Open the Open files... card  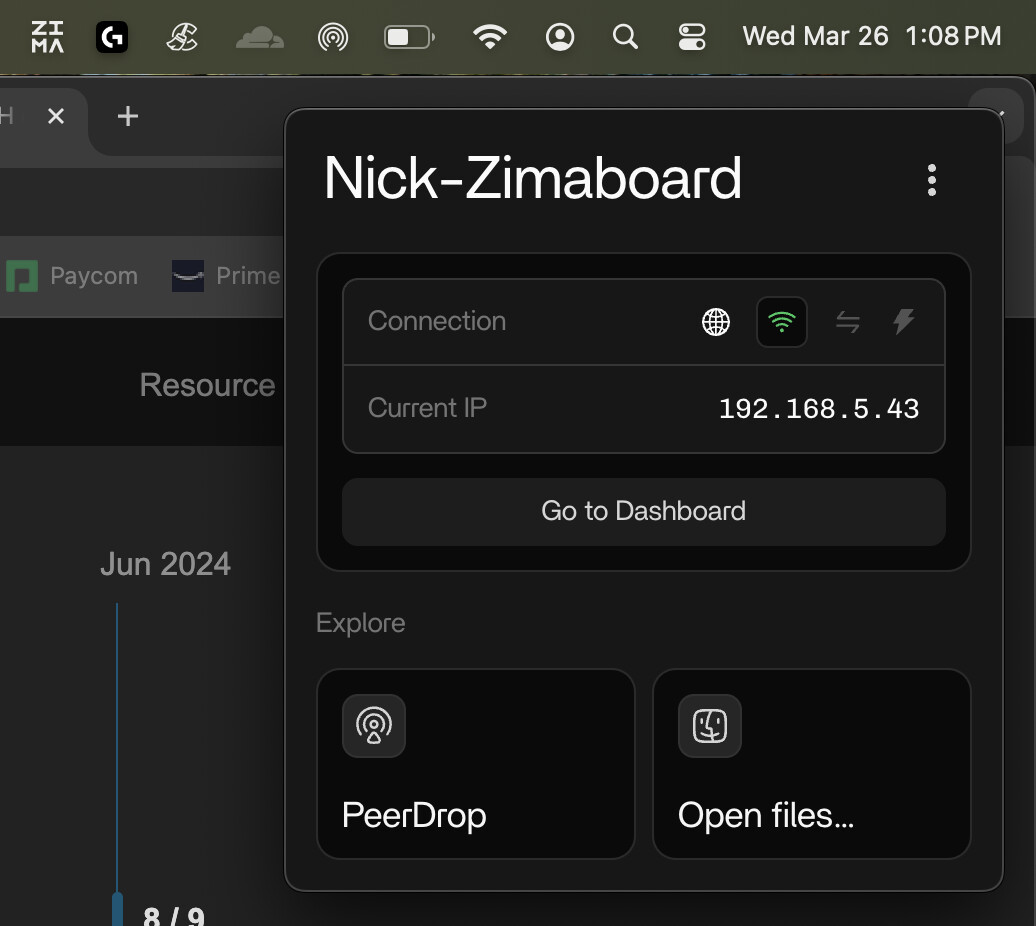[x=811, y=764]
